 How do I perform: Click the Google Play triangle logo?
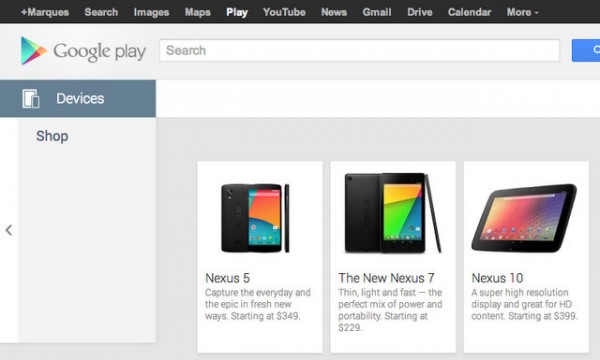point(33,51)
